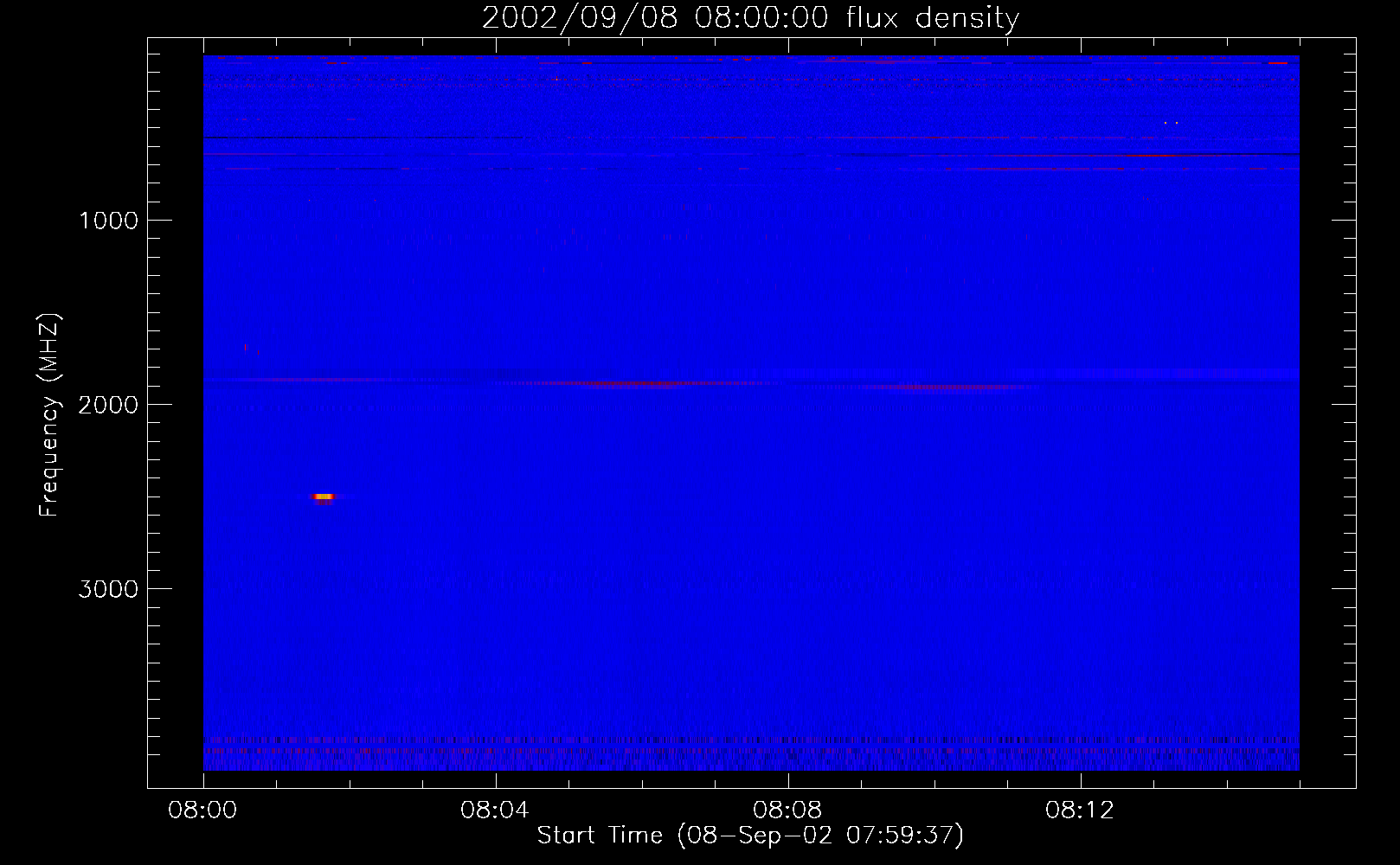
Task: Click the 'Start Time (08-Sep-02 07:59:37)' label
Action: pos(750,836)
